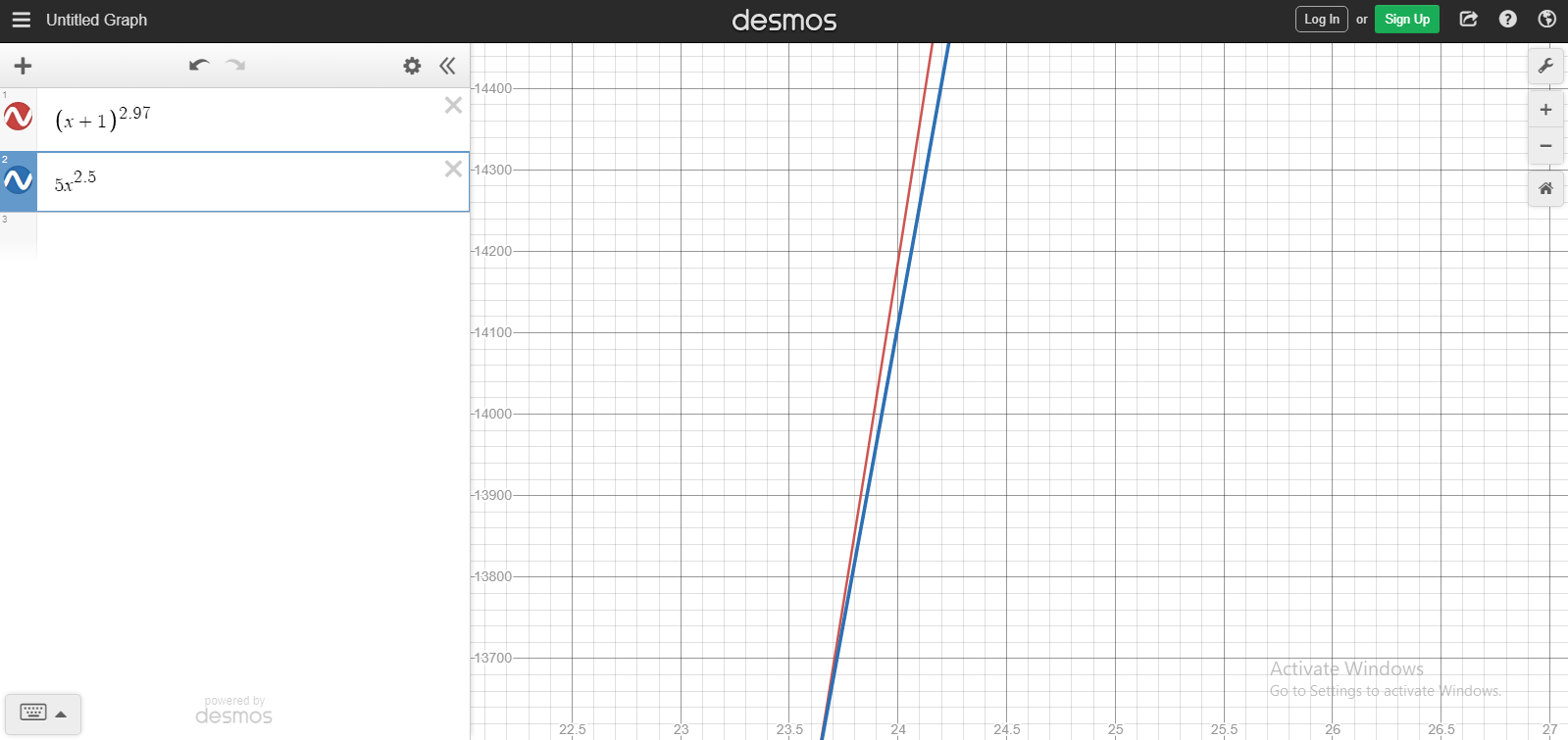Click the powered by desmos link
Screen dimensions: 1568x740
(233, 711)
